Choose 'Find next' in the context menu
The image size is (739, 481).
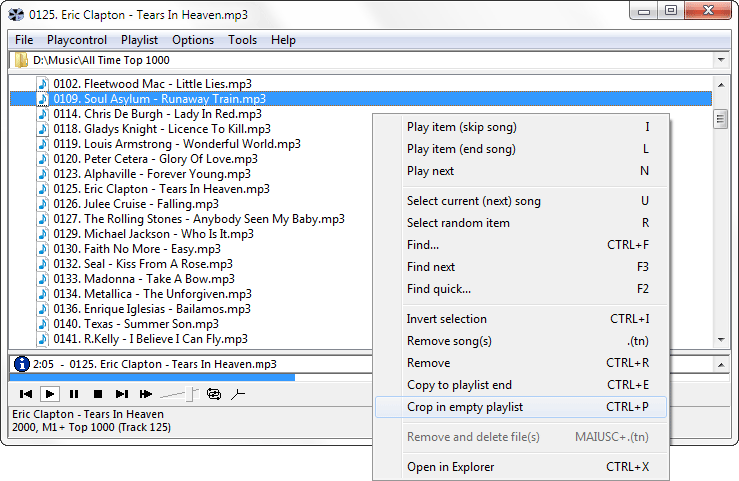521,267
